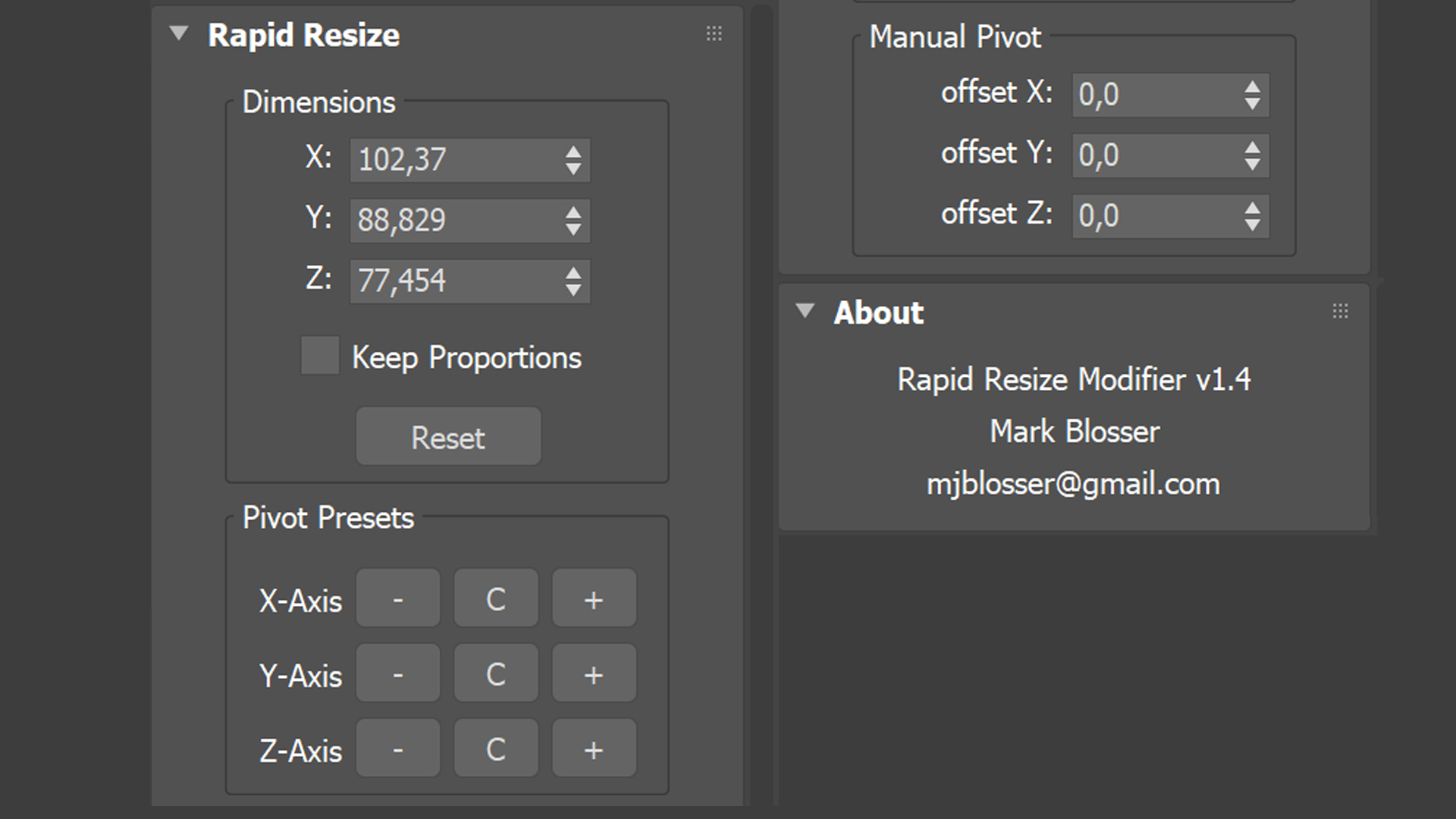Click the Mark Blosser author text
This screenshot has height=819, width=1456.
tap(1075, 431)
